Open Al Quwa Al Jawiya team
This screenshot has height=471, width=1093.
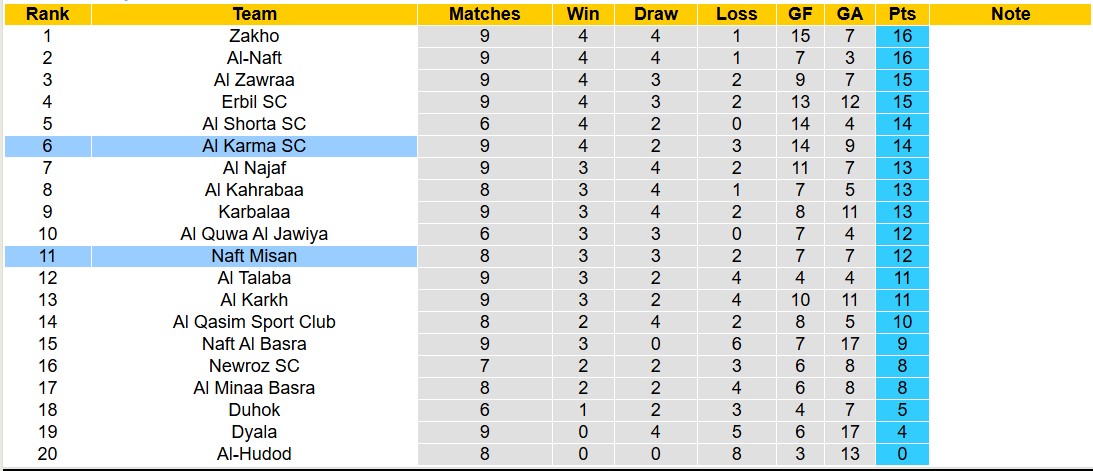click(254, 234)
